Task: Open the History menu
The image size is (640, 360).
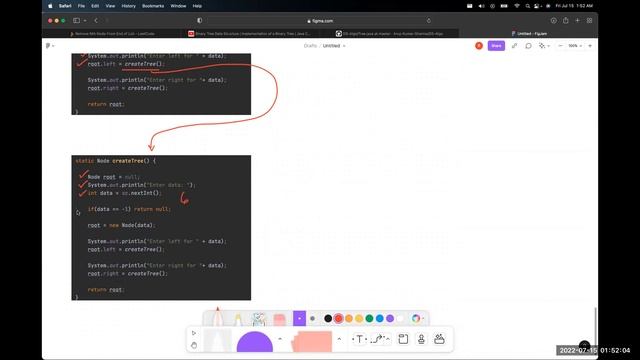Action: (129, 6)
